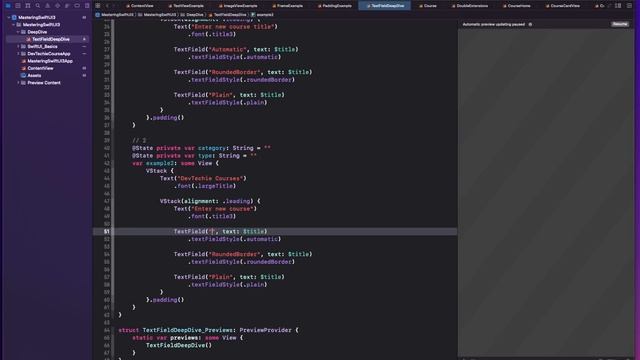640x360 pixels.
Task: Switch to the PaddingExample tab
Action: [335, 6]
